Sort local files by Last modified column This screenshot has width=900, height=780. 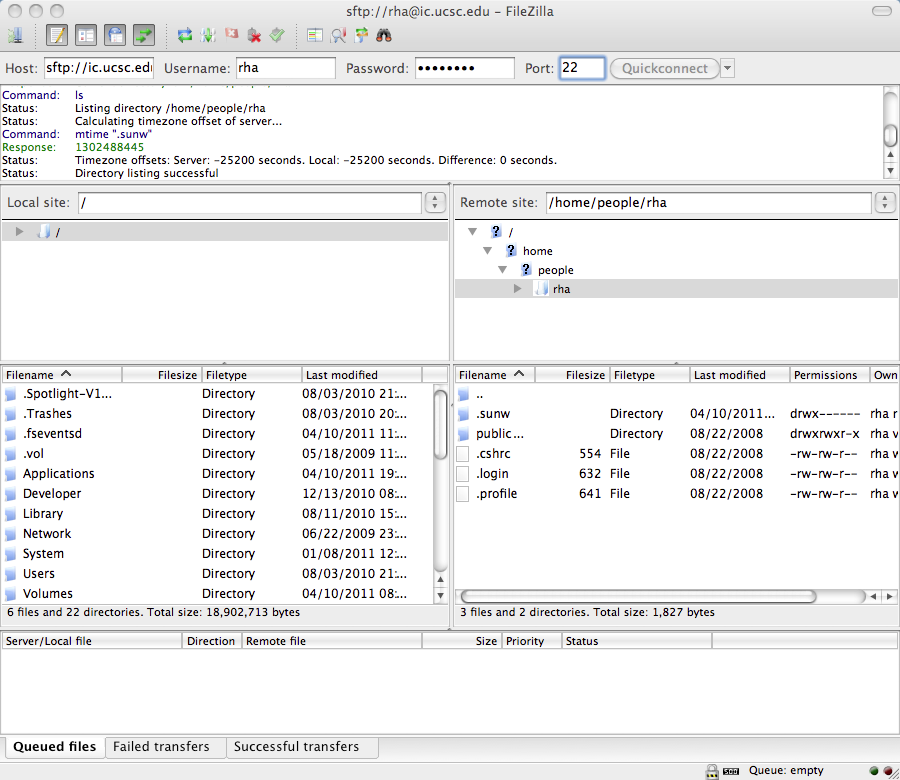(362, 375)
